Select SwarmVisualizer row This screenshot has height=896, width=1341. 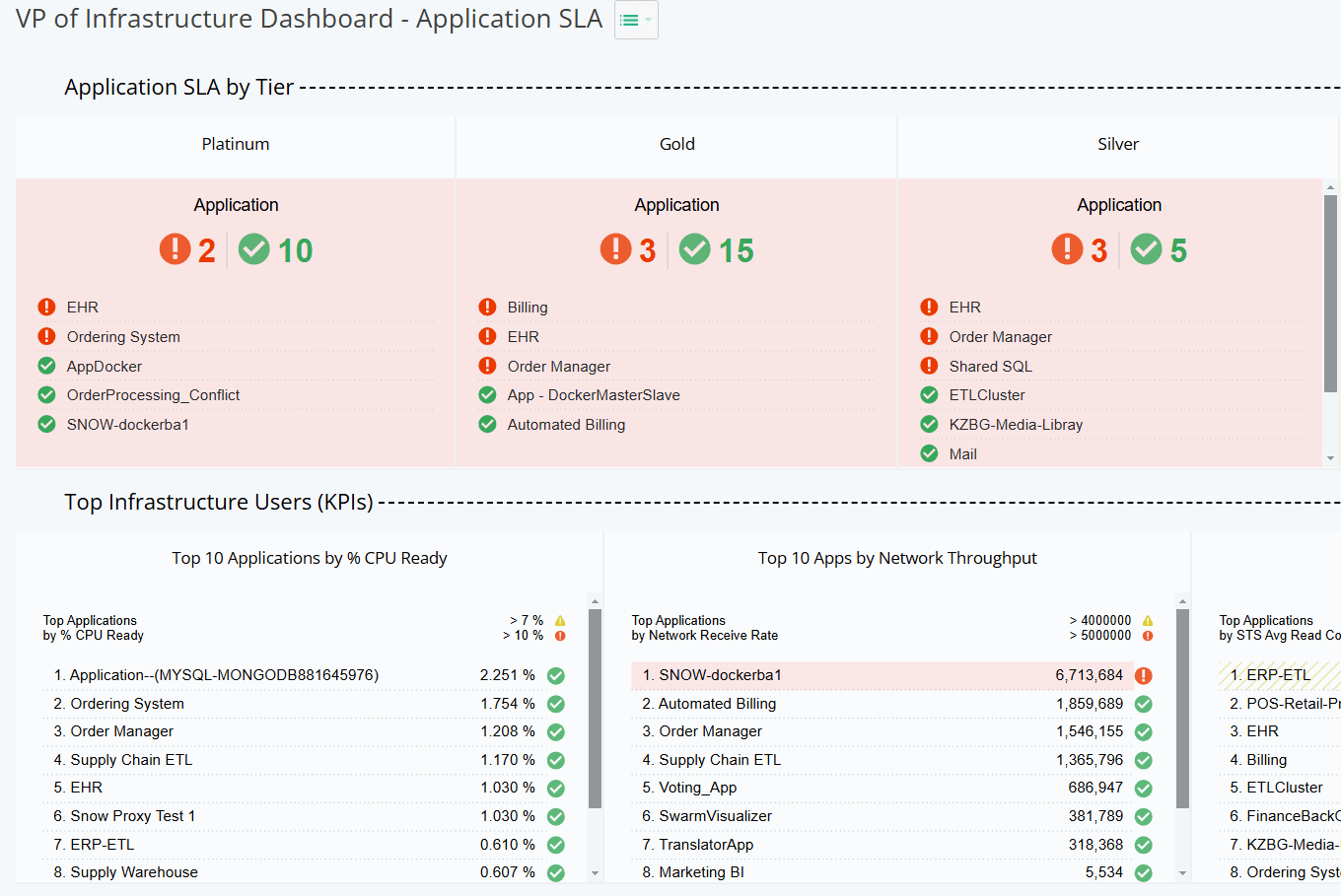pos(892,816)
